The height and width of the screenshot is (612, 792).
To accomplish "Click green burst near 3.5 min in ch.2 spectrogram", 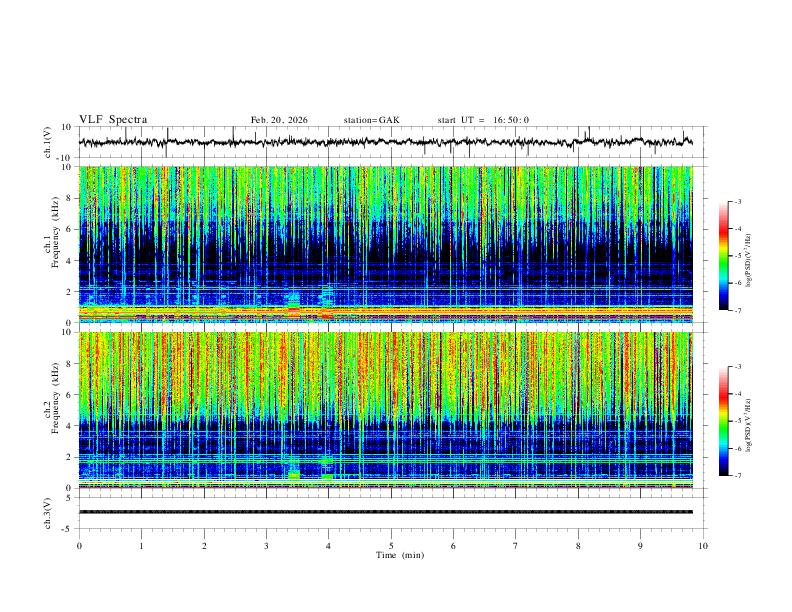I will point(294,475).
